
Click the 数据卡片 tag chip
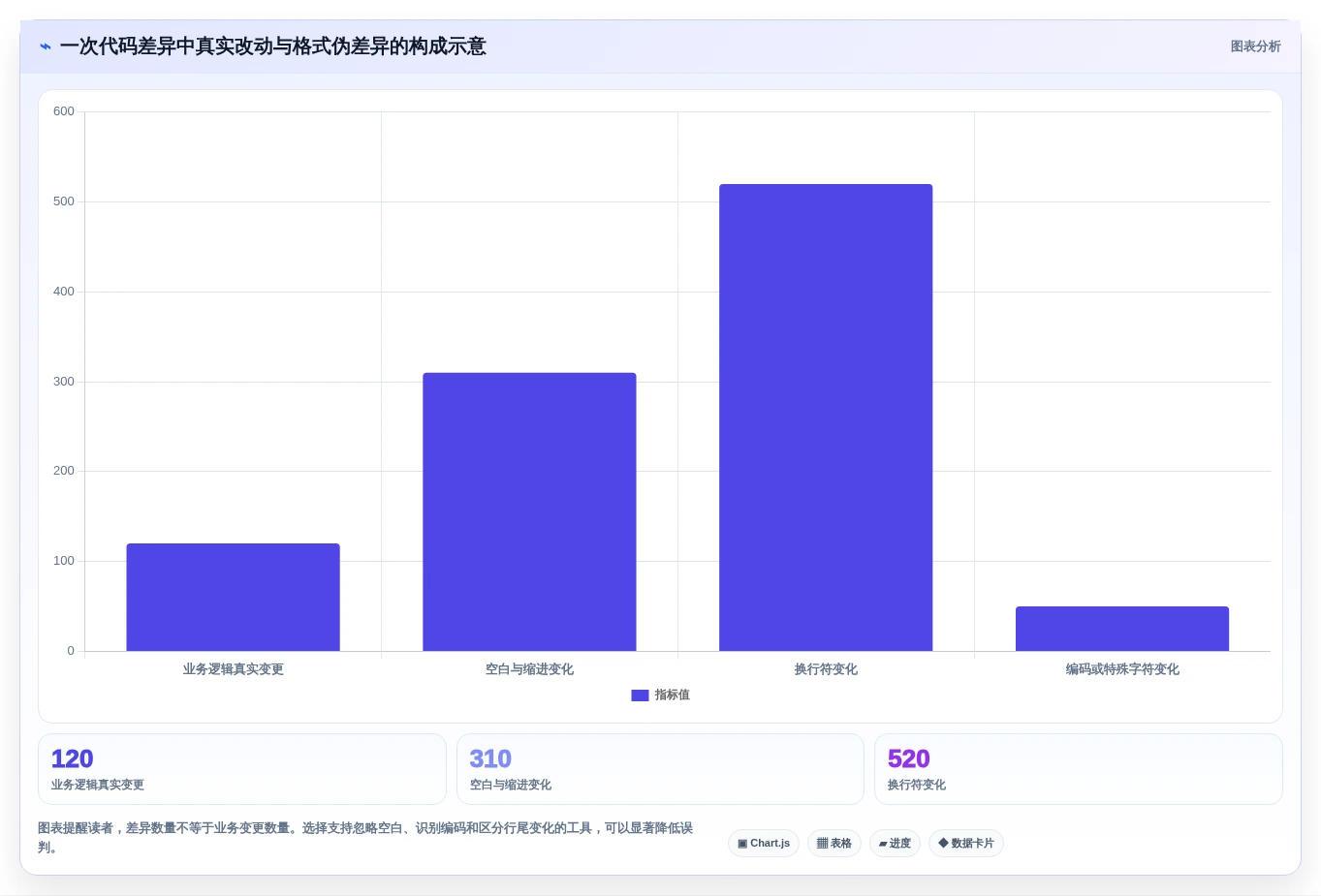coord(966,844)
